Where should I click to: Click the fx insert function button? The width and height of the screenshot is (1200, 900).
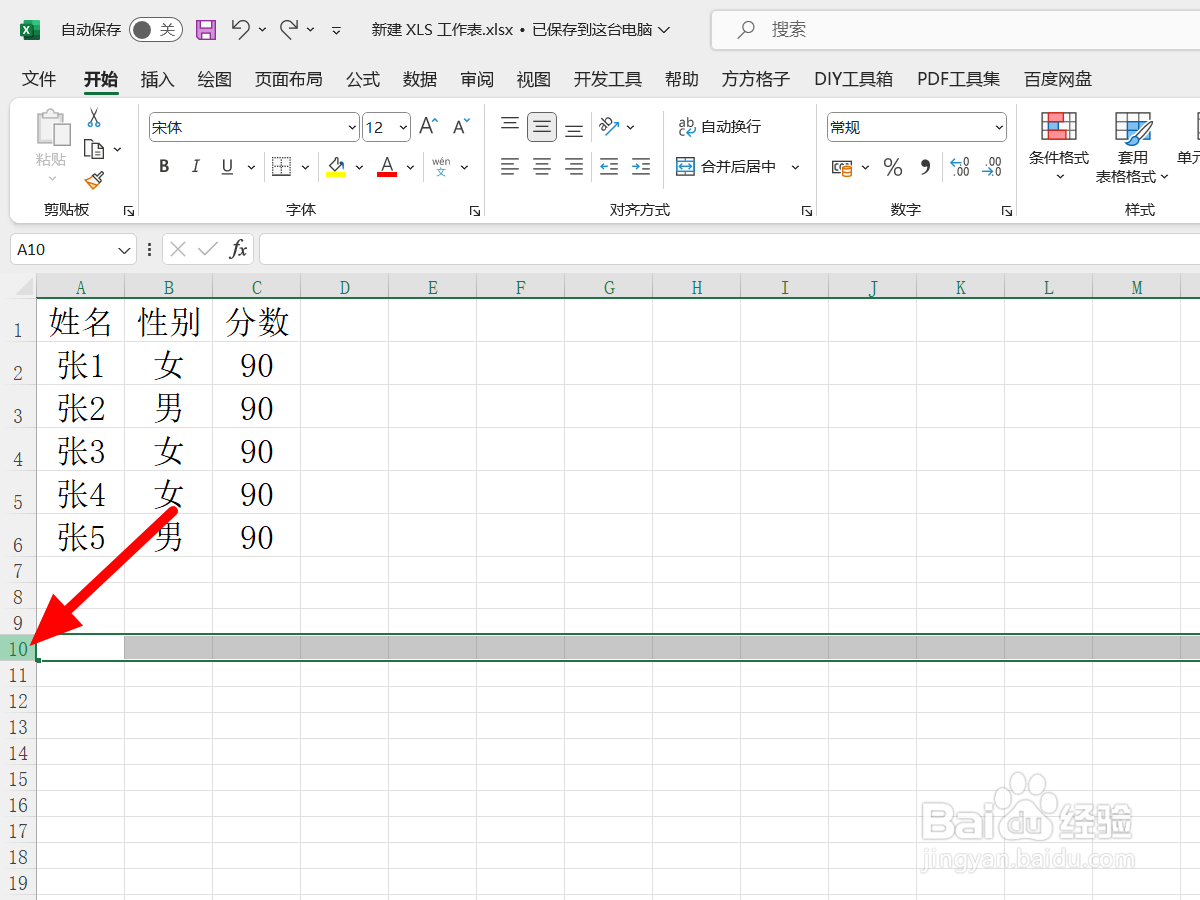click(x=240, y=249)
